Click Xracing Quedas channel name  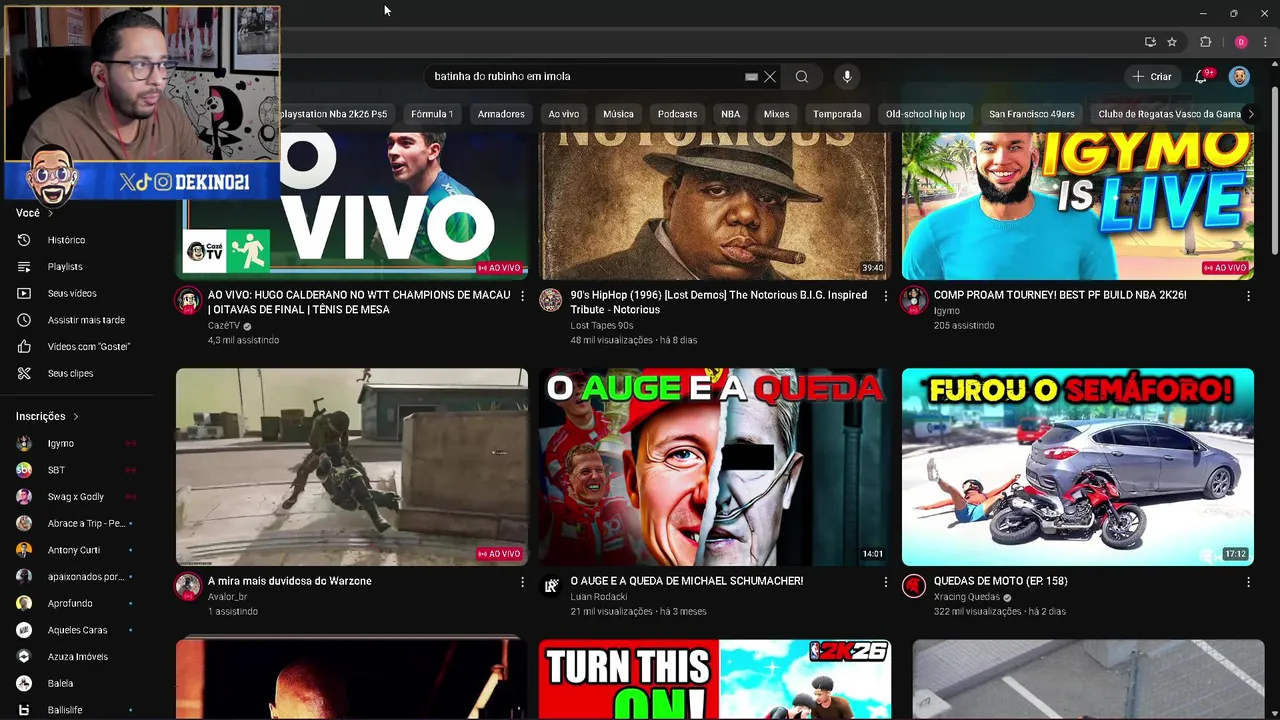[967, 597]
